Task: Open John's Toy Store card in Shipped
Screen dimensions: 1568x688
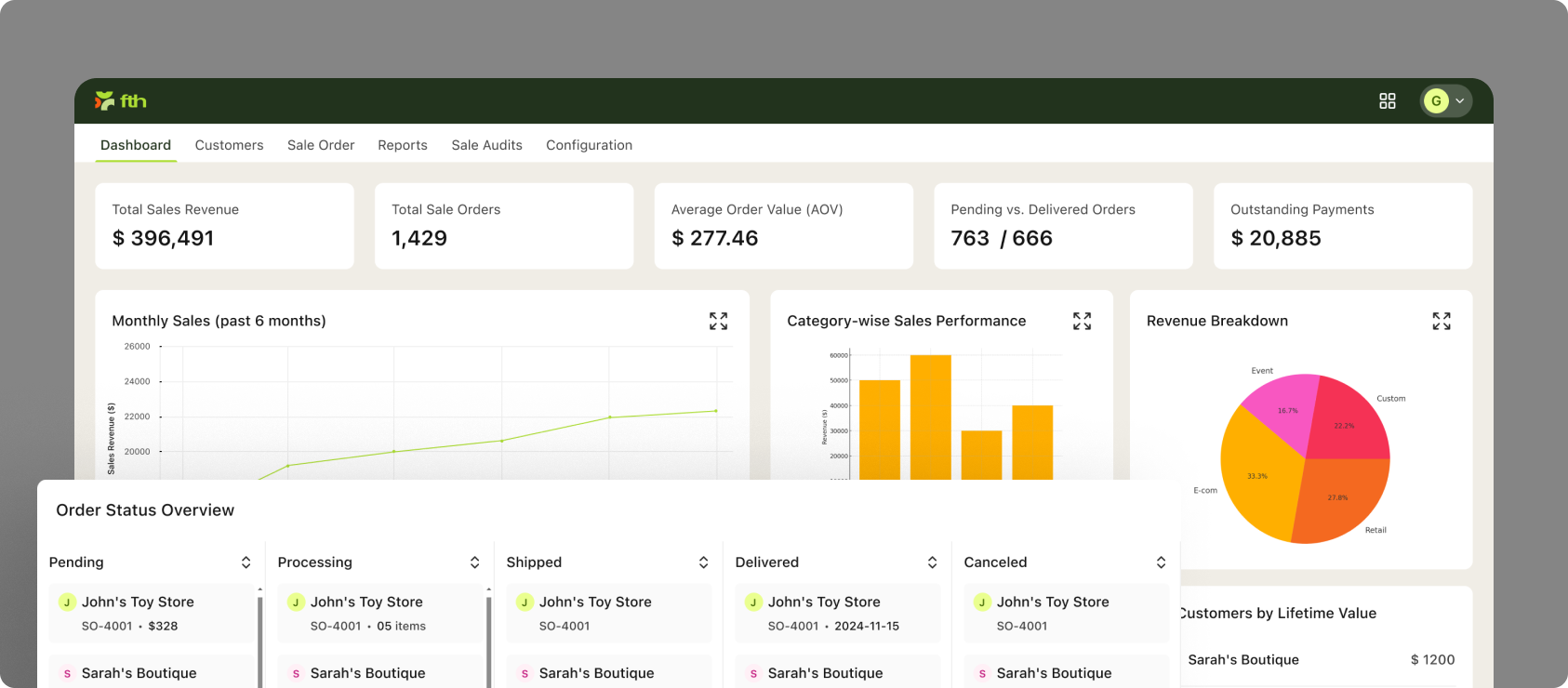Action: click(x=608, y=614)
